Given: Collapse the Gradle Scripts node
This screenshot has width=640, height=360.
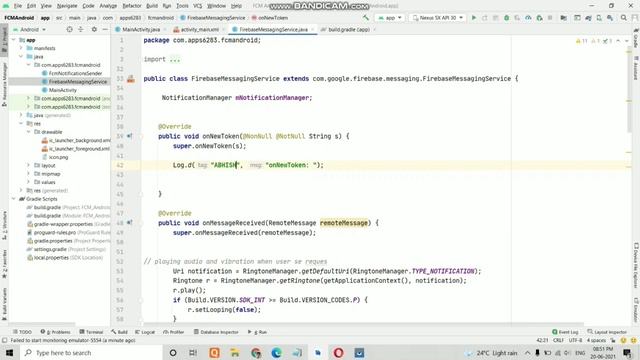Looking at the screenshot, I should pyautogui.click(x=14, y=199).
